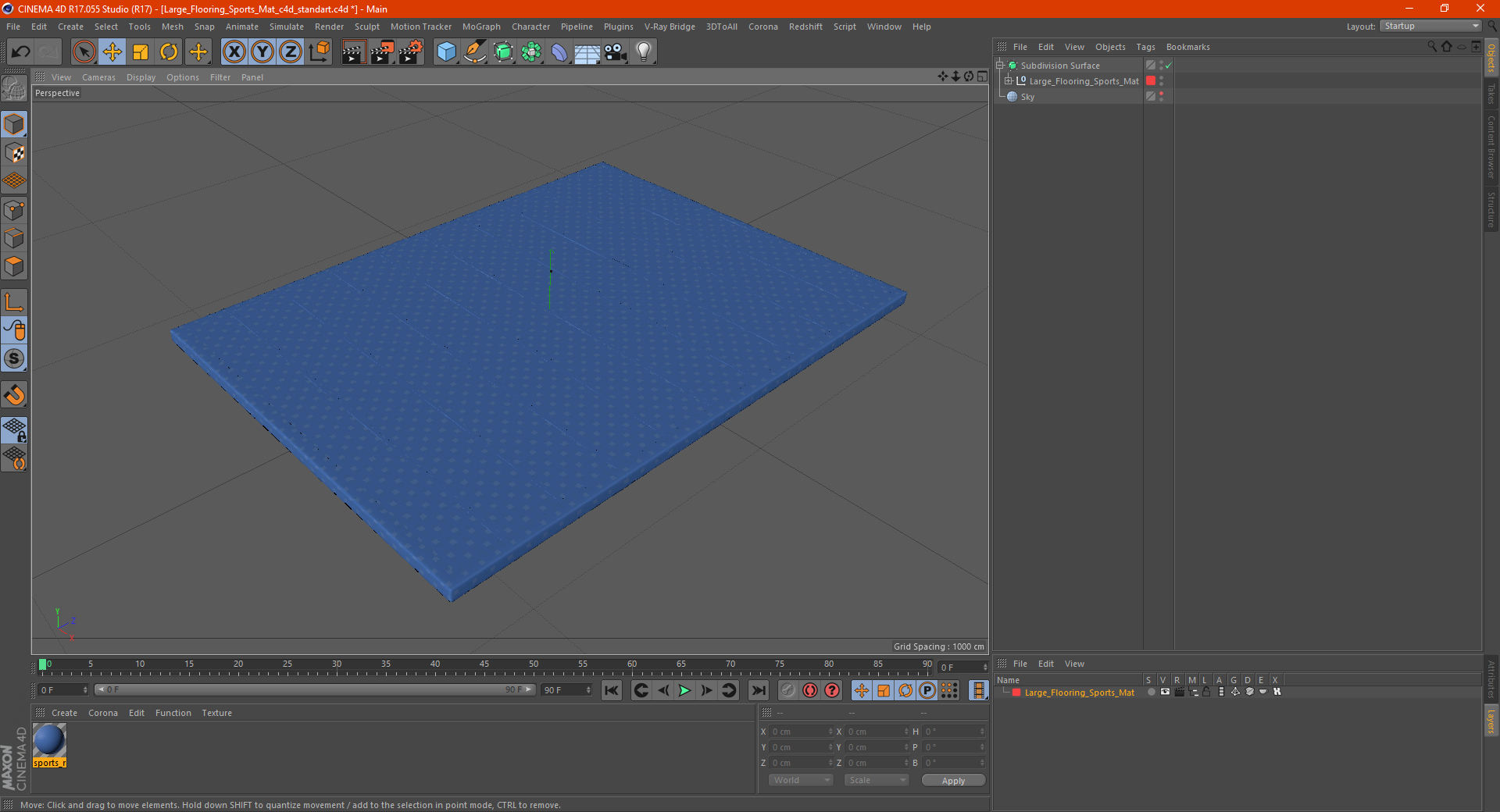This screenshot has height=812, width=1500.
Task: Play the animation forward
Action: coord(684,690)
